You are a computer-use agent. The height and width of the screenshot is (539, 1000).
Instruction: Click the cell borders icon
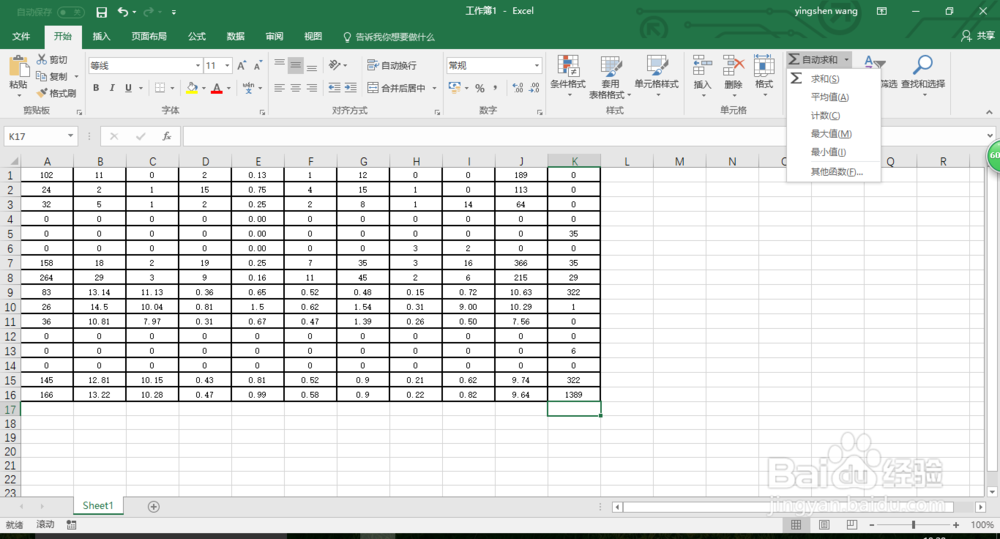point(160,88)
